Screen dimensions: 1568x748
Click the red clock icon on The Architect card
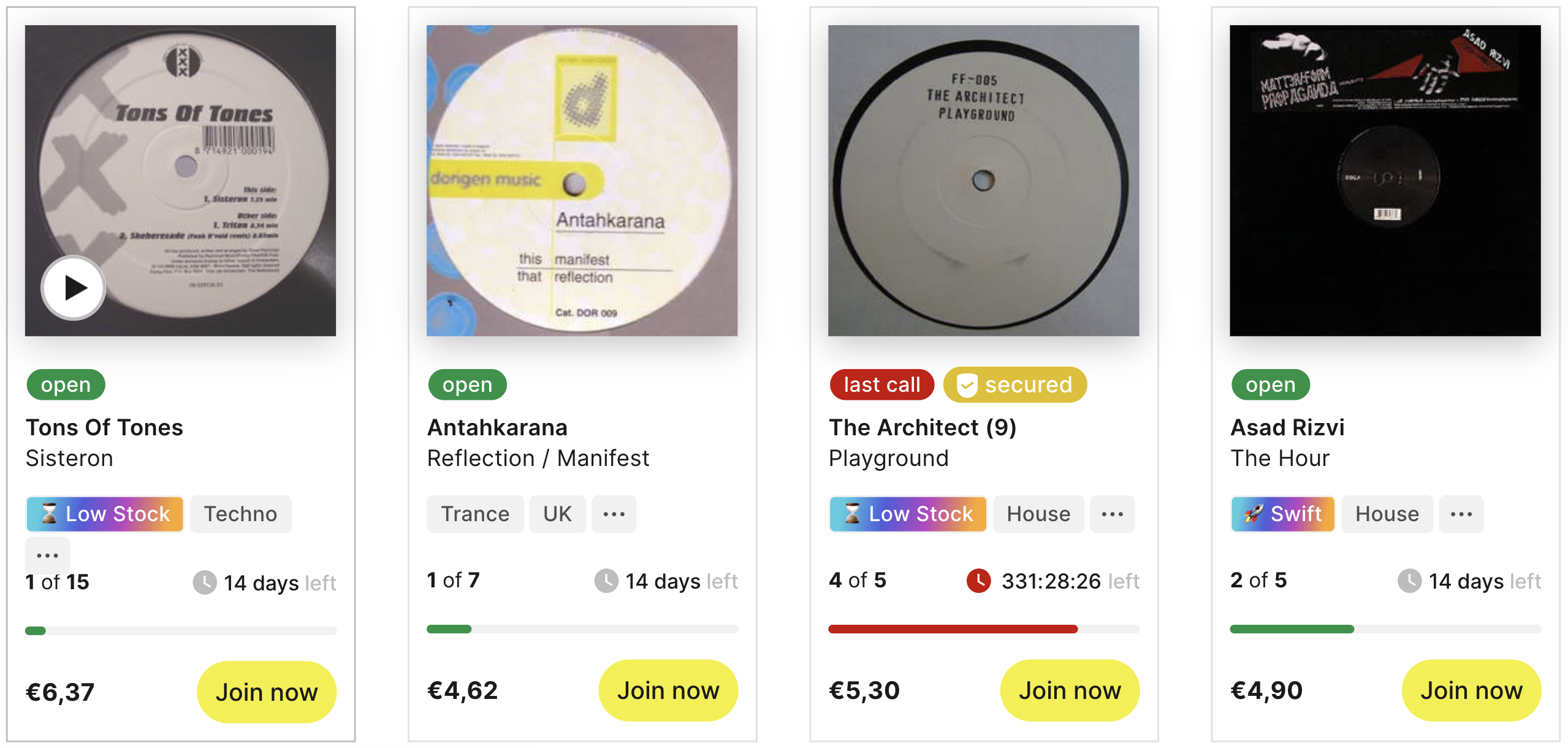[x=978, y=580]
